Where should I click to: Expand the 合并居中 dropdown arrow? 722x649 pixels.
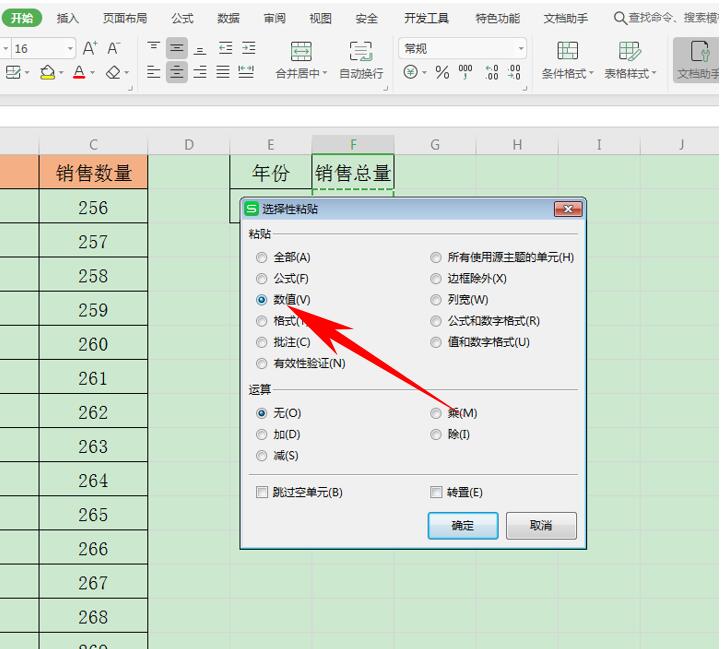(325, 73)
